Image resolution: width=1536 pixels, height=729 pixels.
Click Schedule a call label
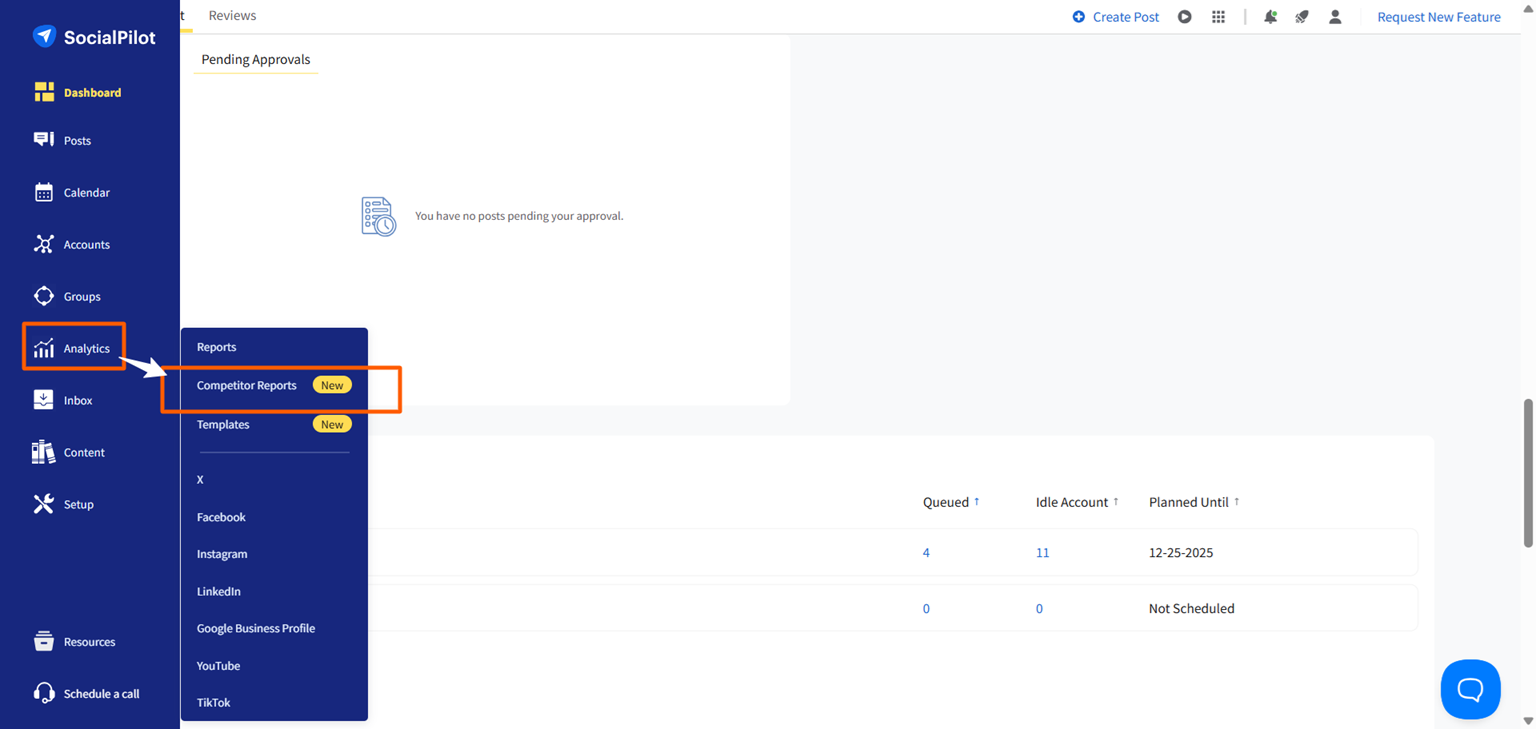pyautogui.click(x=101, y=693)
